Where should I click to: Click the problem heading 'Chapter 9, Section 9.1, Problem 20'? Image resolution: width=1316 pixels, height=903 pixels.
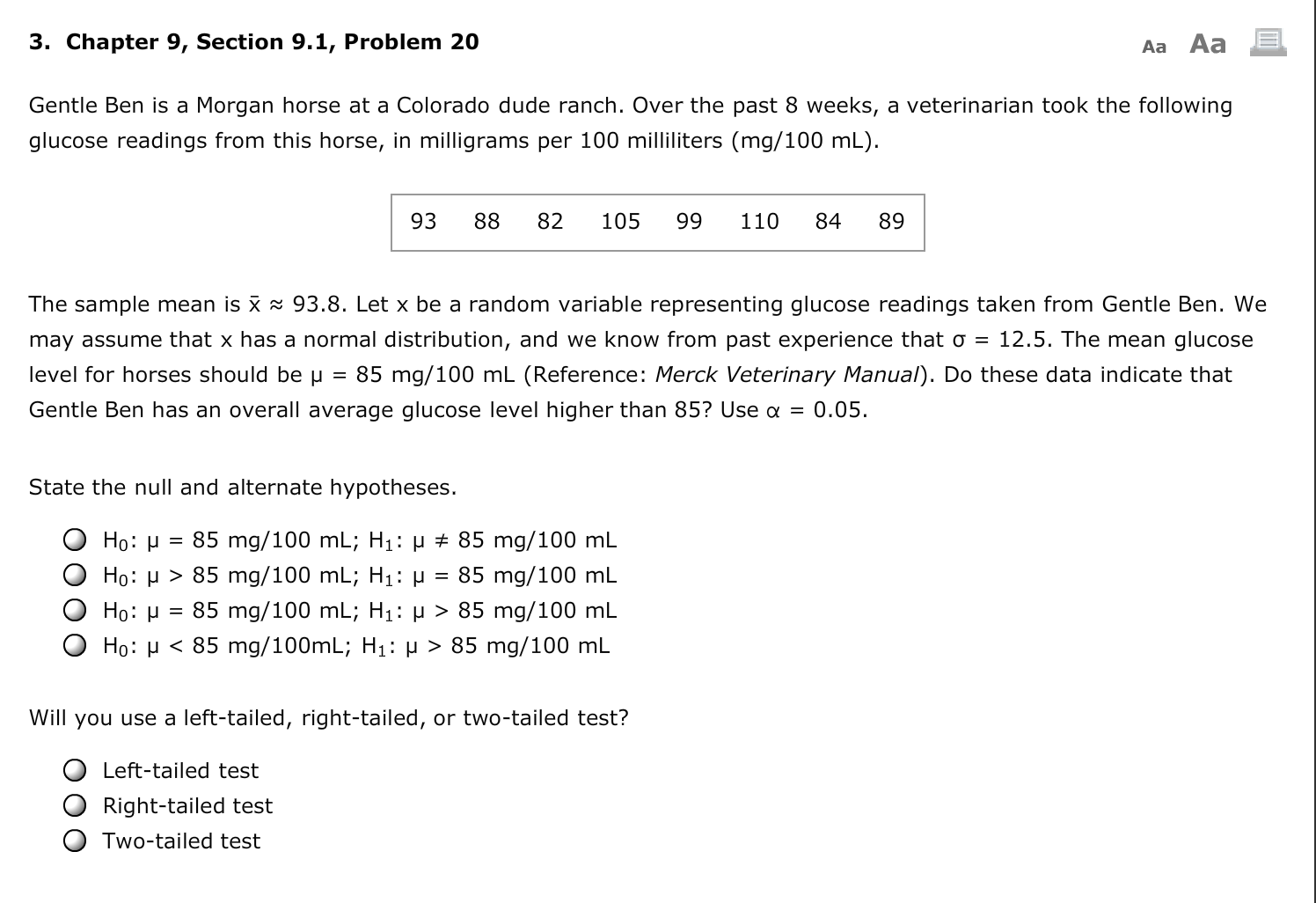252,41
